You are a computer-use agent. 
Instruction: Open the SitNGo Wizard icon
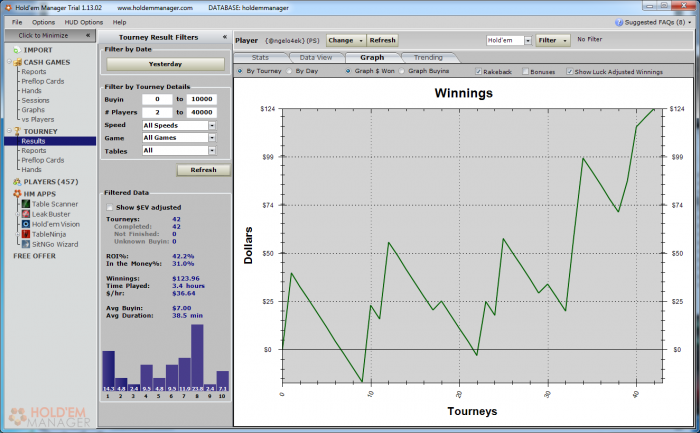coord(26,244)
